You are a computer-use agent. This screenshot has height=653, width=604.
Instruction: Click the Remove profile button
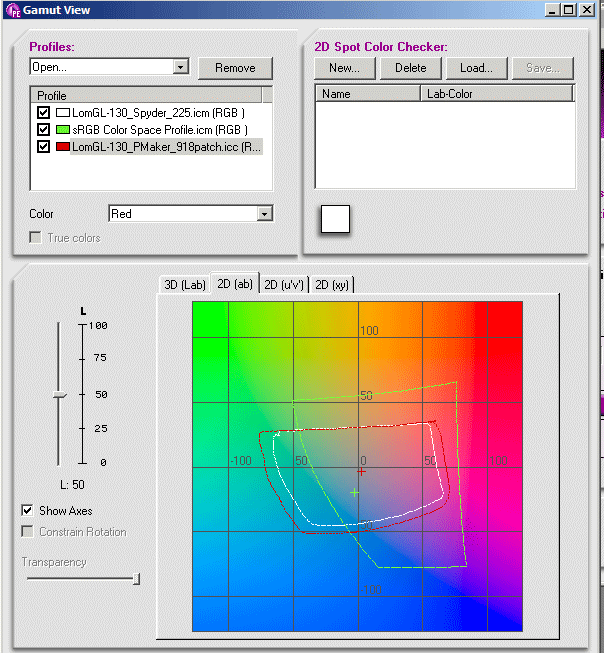point(235,68)
